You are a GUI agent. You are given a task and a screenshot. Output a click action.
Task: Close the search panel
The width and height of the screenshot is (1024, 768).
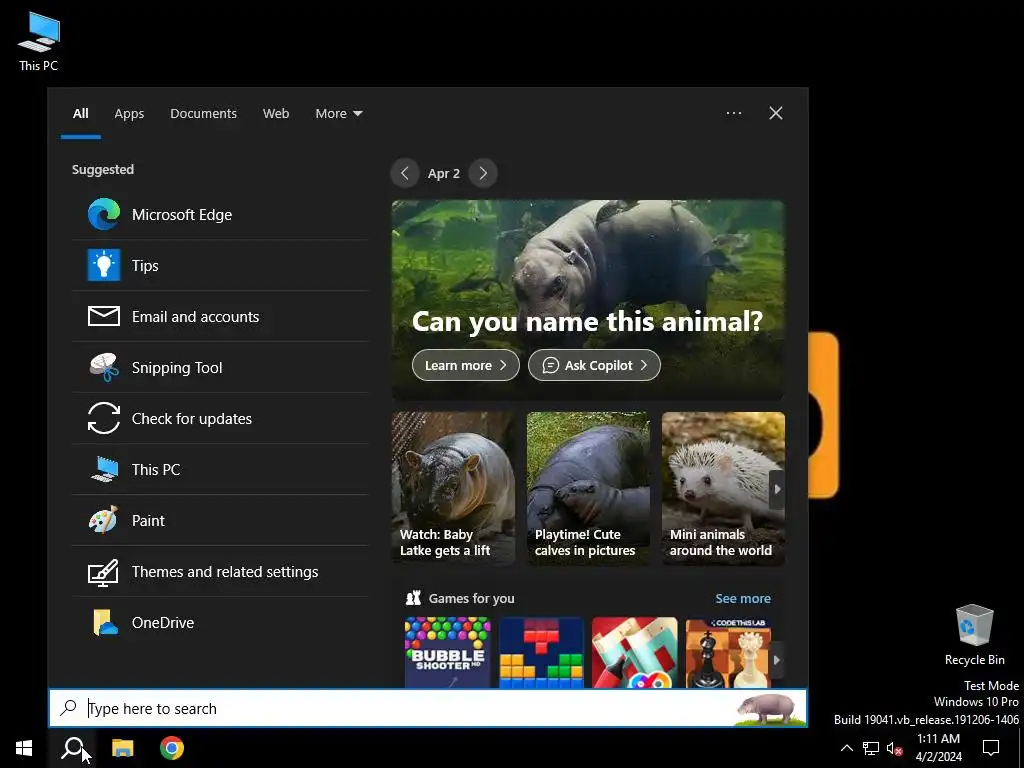click(776, 113)
